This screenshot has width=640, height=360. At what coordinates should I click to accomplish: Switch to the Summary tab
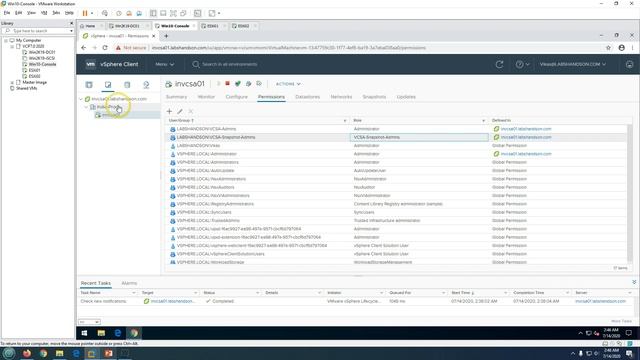tap(176, 97)
